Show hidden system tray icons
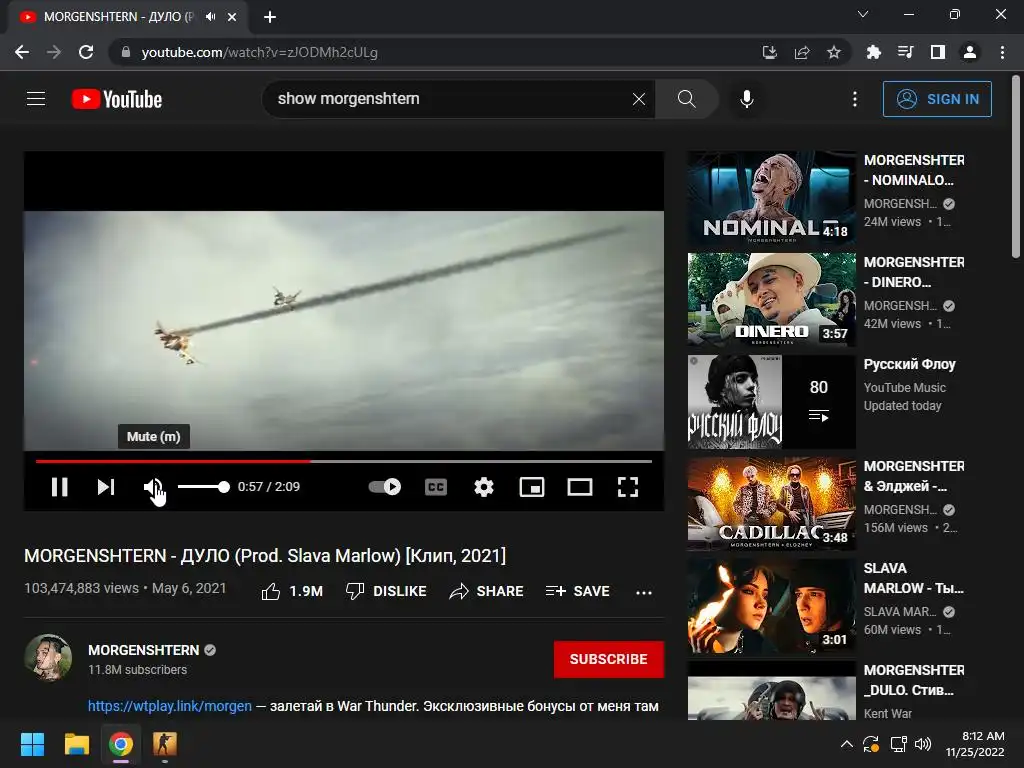Image resolution: width=1024 pixels, height=768 pixels. tap(846, 744)
